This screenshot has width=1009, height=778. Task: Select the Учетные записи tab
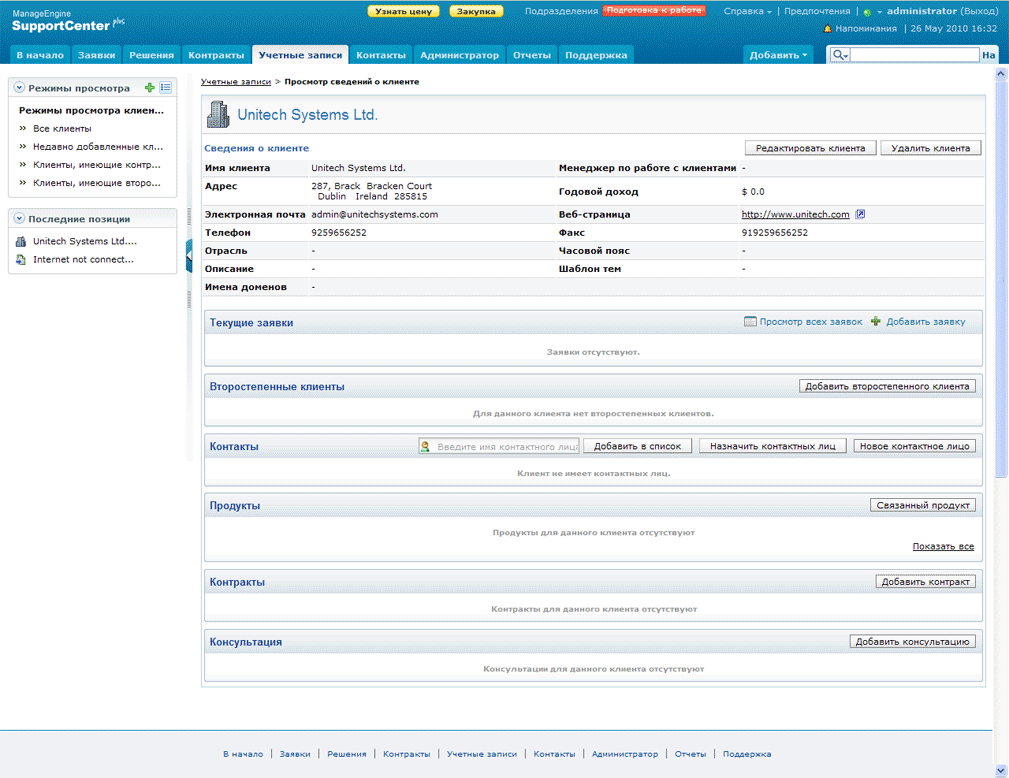[x=301, y=55]
